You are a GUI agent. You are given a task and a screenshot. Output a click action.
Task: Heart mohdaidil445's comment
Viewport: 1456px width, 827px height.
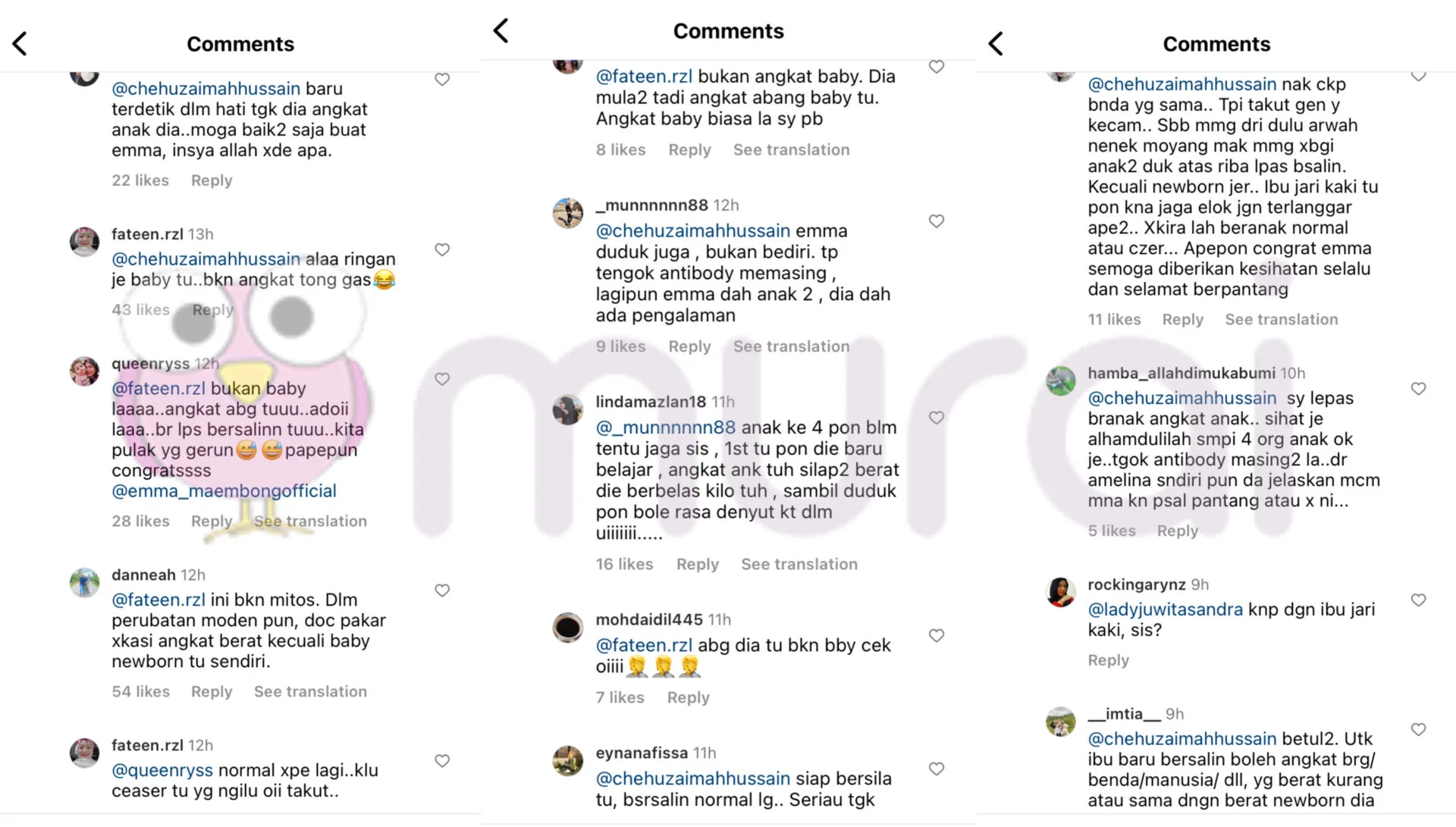pos(937,636)
